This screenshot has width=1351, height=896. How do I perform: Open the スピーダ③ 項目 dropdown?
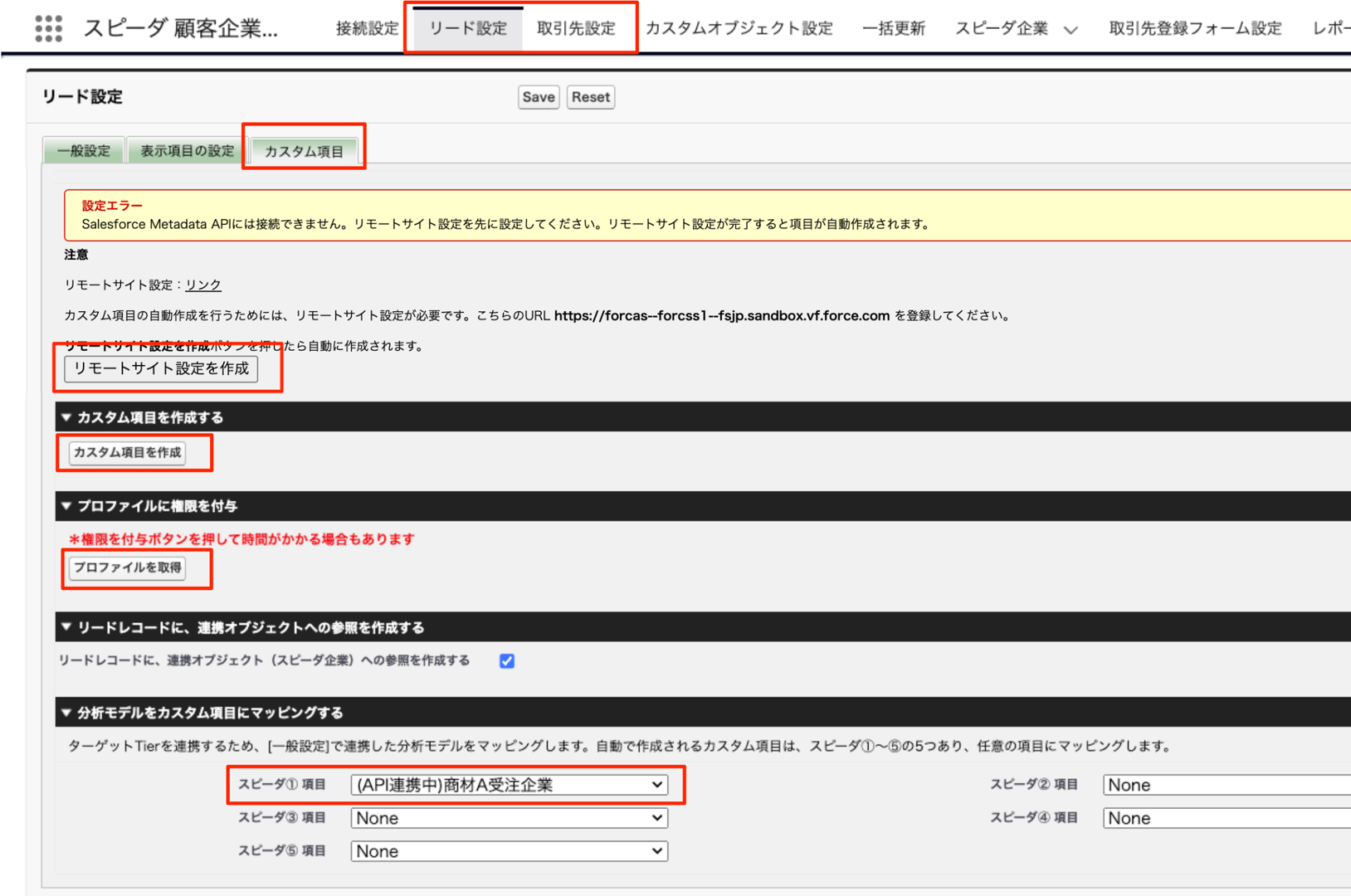click(x=509, y=818)
